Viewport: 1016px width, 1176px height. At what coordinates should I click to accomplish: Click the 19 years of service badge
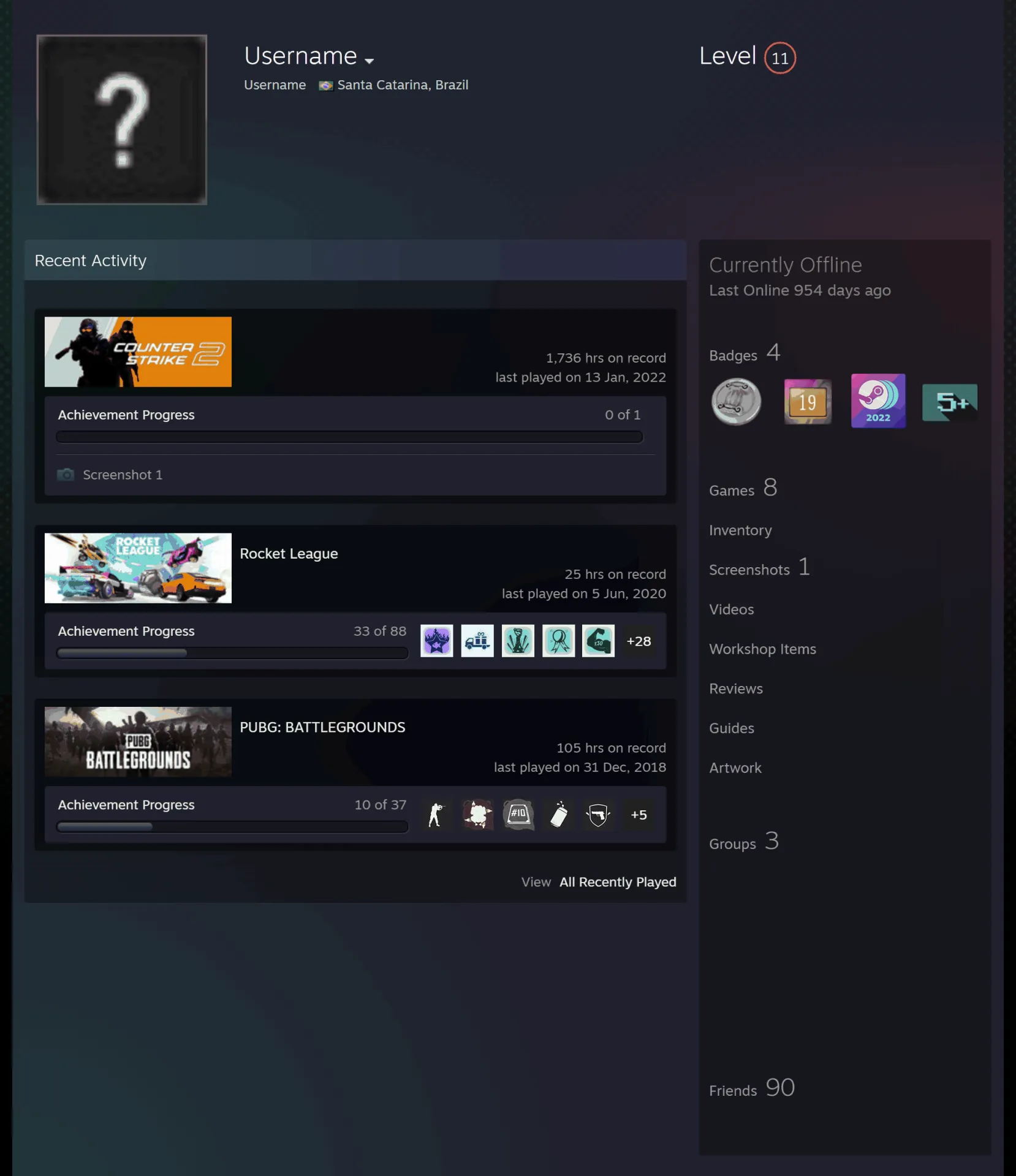(x=808, y=402)
